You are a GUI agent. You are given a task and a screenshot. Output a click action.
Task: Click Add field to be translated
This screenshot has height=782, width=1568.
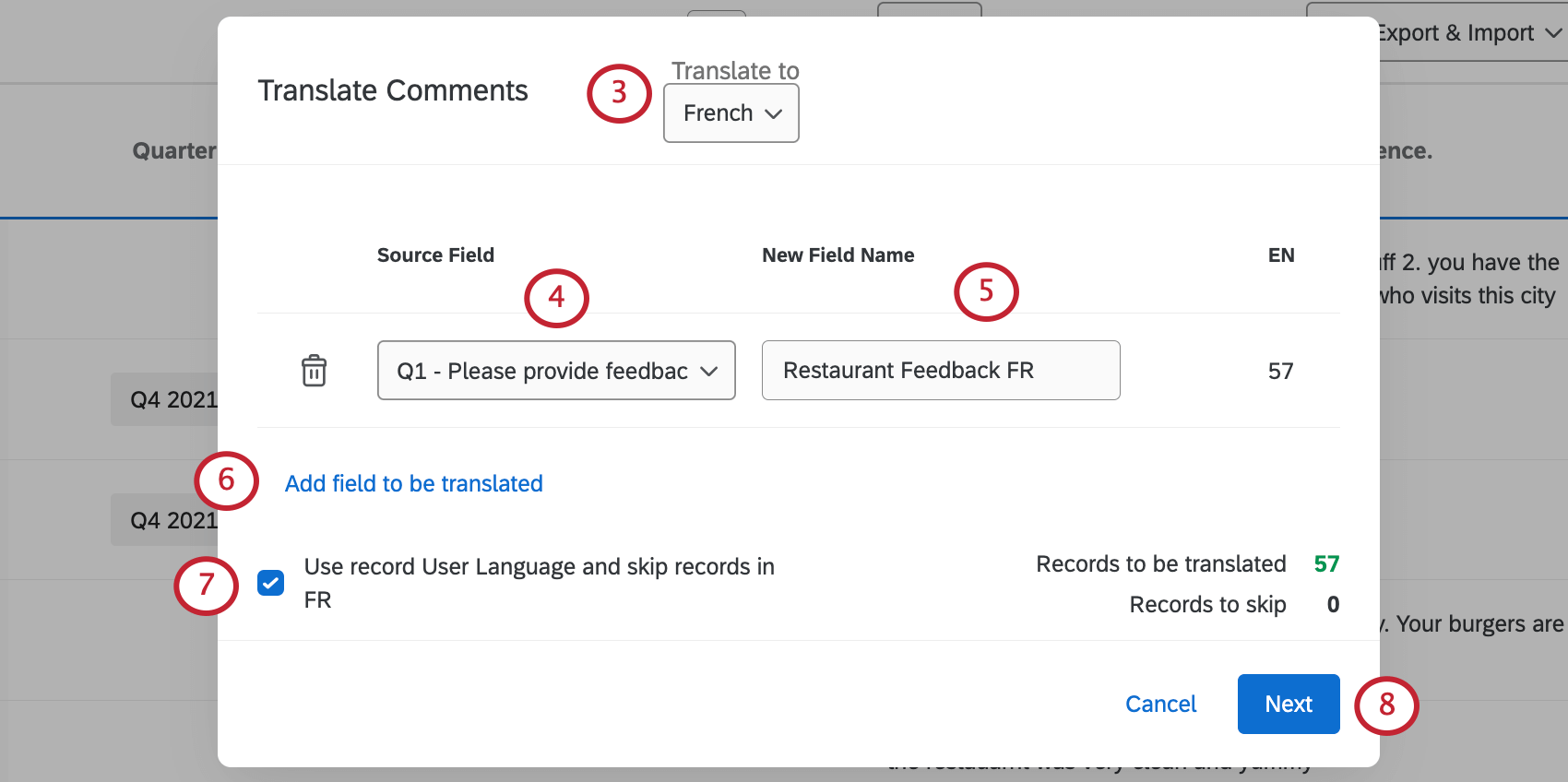(x=413, y=484)
